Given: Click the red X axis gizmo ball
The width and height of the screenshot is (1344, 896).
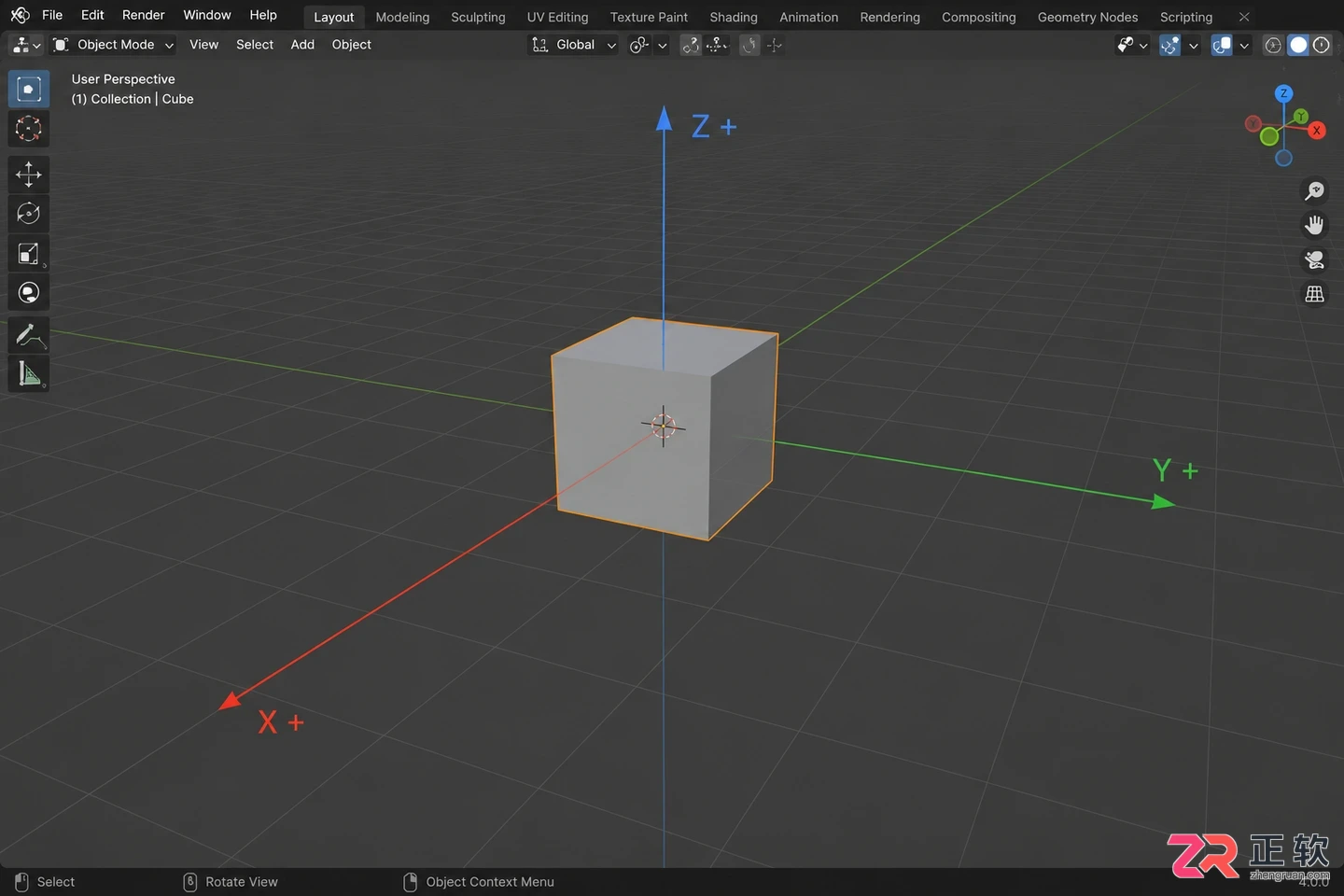Looking at the screenshot, I should 1316,131.
